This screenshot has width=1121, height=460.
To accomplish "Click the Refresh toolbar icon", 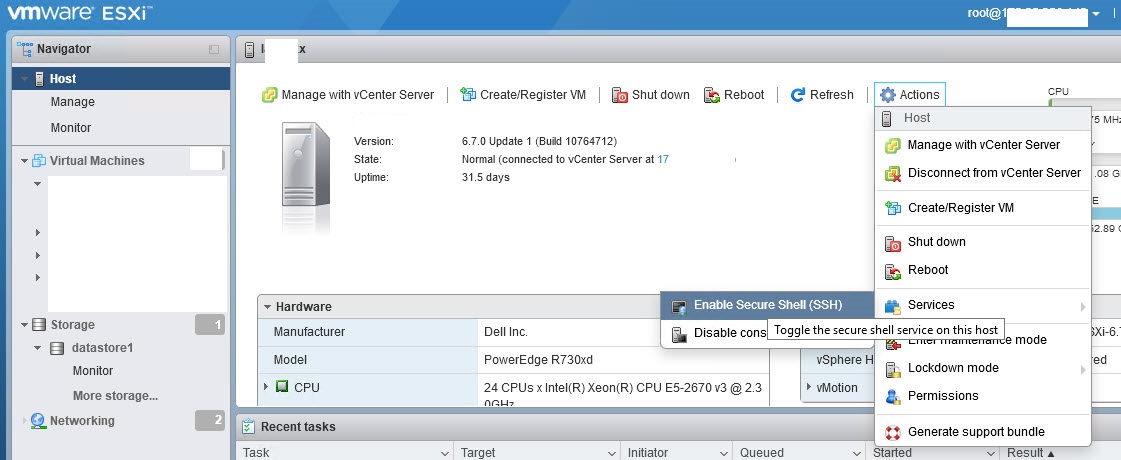I will coord(798,95).
